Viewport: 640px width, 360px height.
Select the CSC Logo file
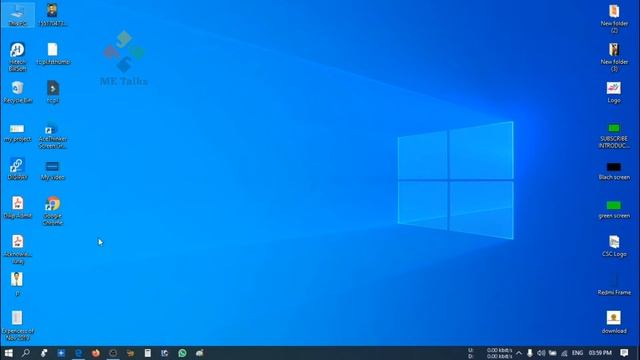[x=614, y=246]
